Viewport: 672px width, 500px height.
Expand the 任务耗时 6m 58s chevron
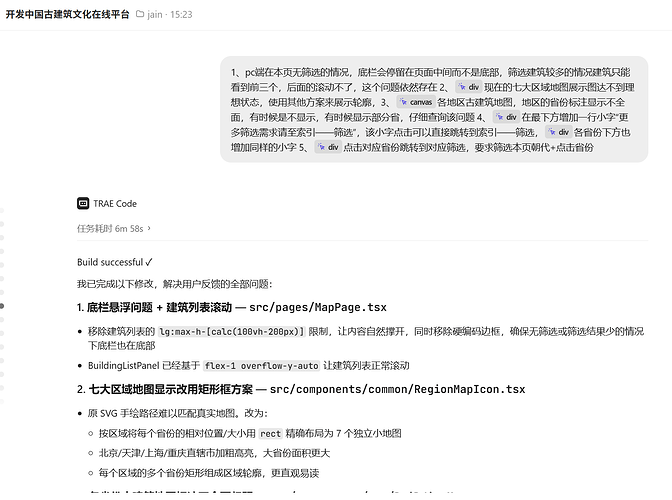tap(149, 228)
